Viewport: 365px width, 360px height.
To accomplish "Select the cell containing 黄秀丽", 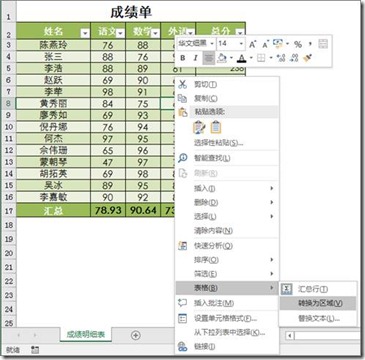I will [53, 104].
